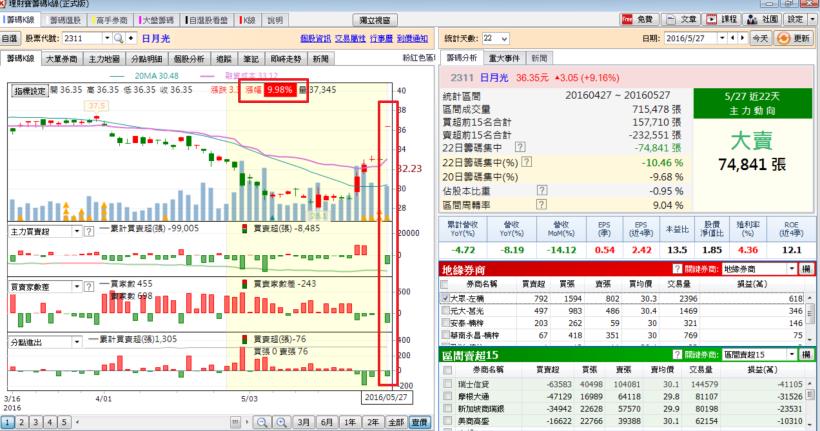Click the chart scrollbar grip handle
Image resolution: width=820 pixels, height=431 pixels.
click(235, 422)
